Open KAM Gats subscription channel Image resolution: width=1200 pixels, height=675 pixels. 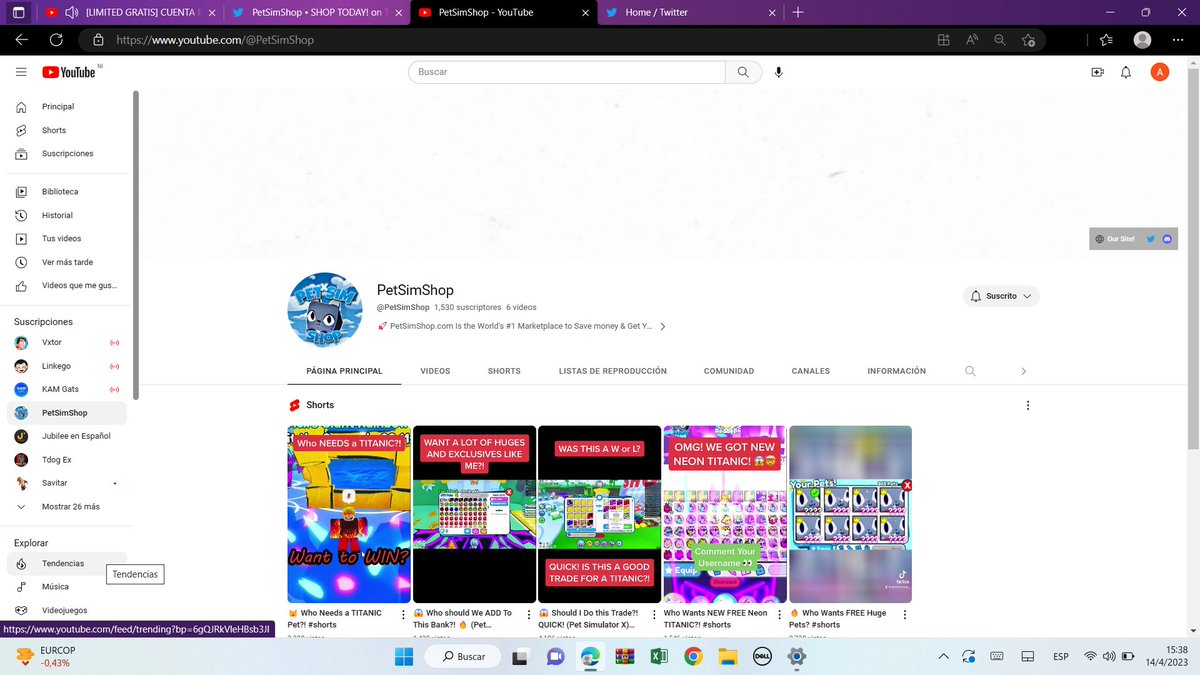(x=66, y=389)
